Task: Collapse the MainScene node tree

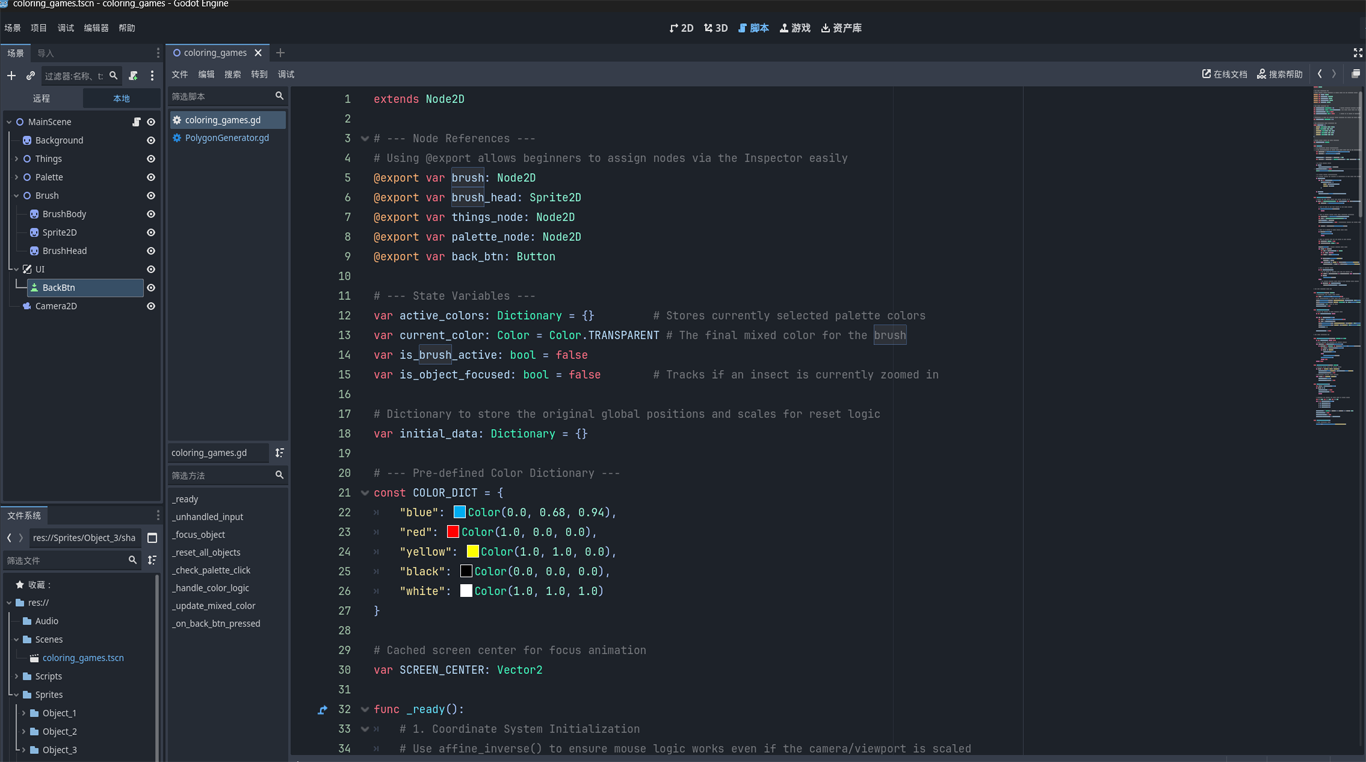Action: point(9,122)
